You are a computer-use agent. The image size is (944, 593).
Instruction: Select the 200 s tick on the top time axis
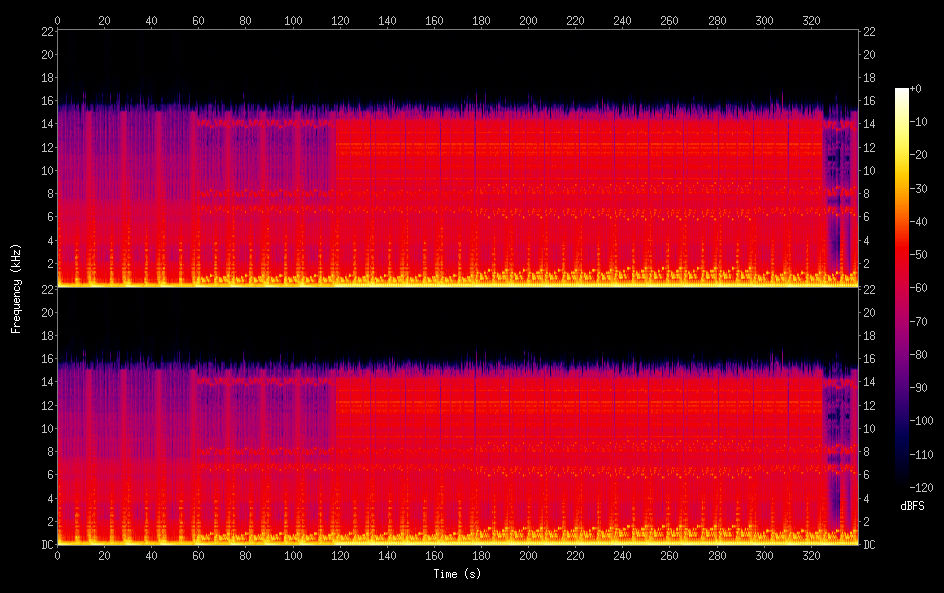pos(528,20)
